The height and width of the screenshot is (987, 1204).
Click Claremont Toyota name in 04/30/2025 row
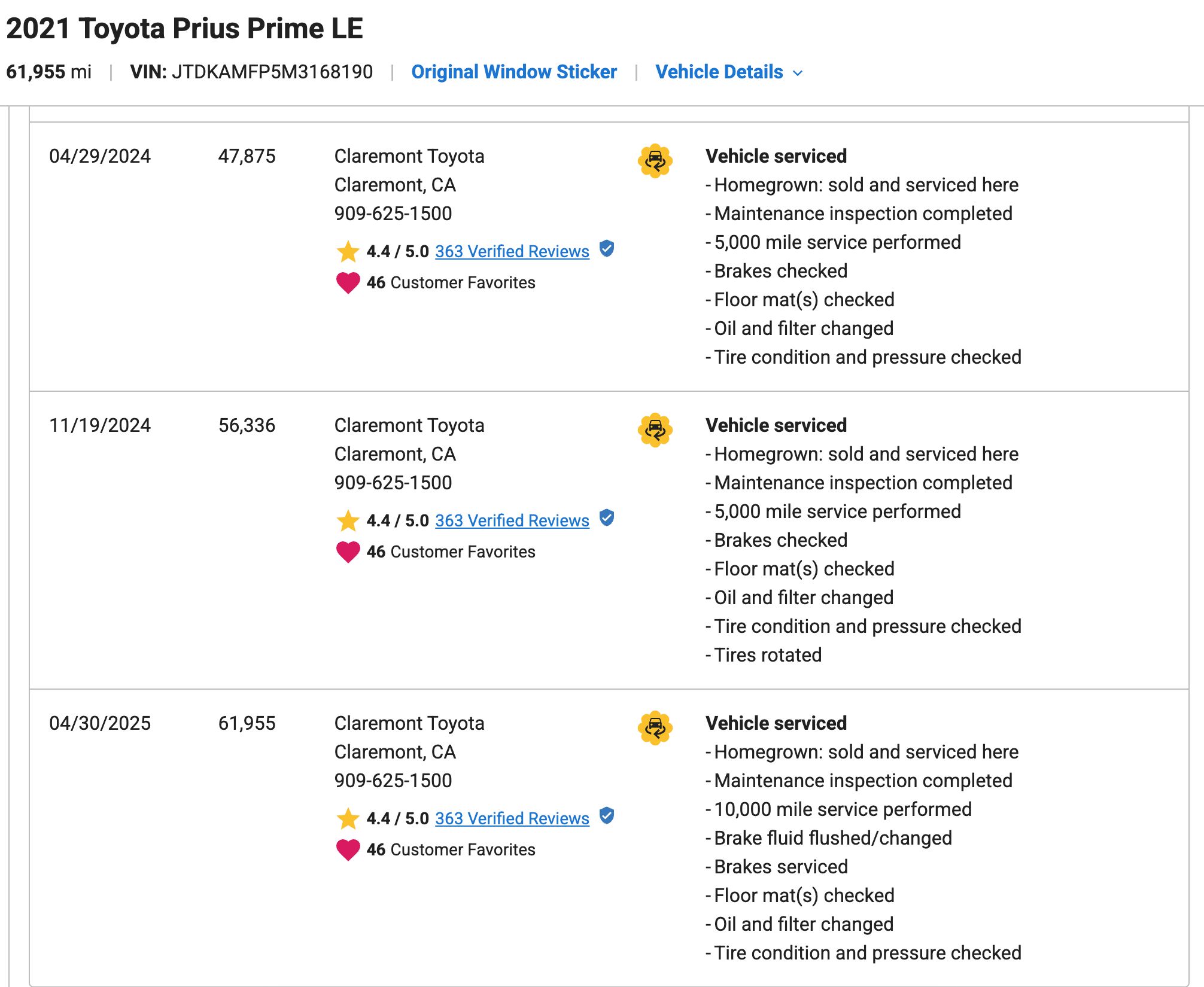pos(409,723)
